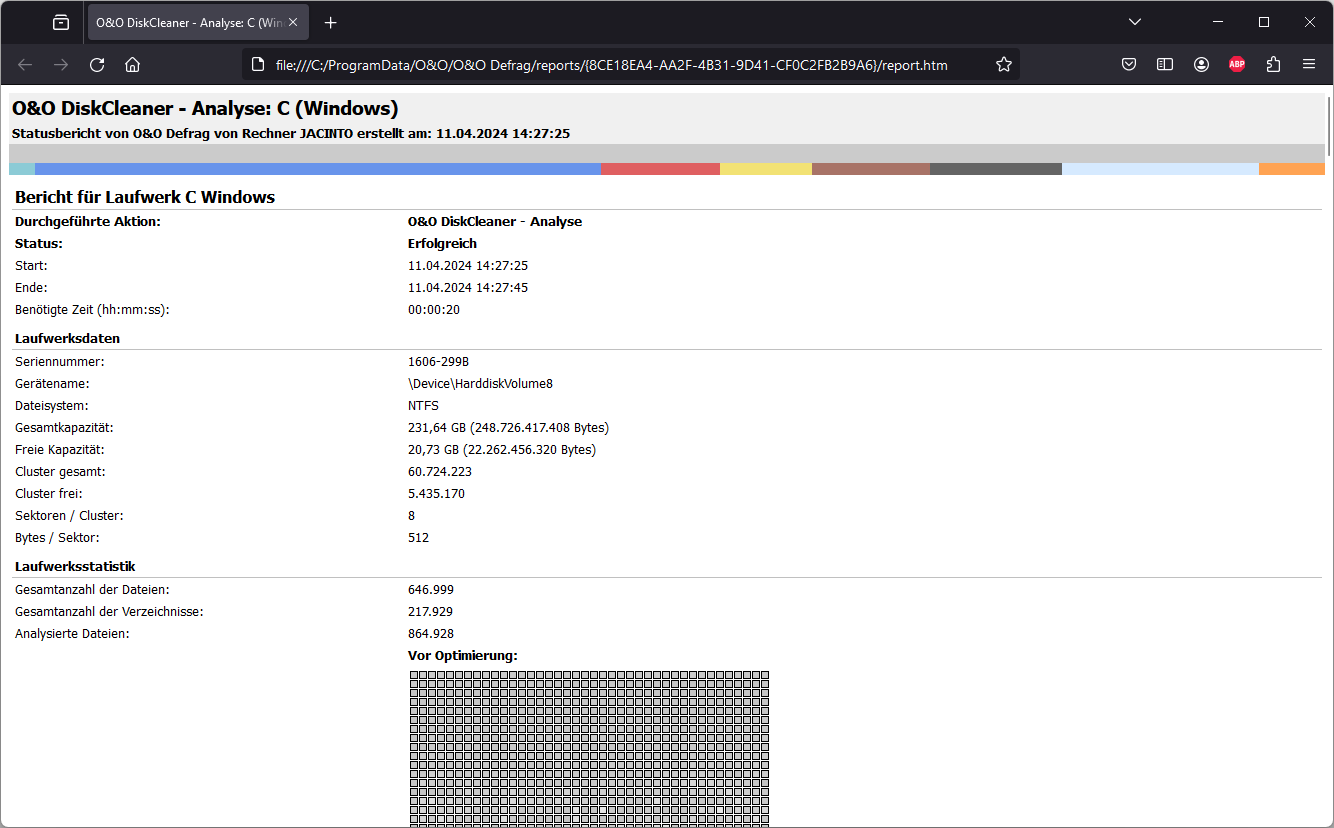Click the blue segment of the color bar
The image size is (1334, 828).
[318, 169]
